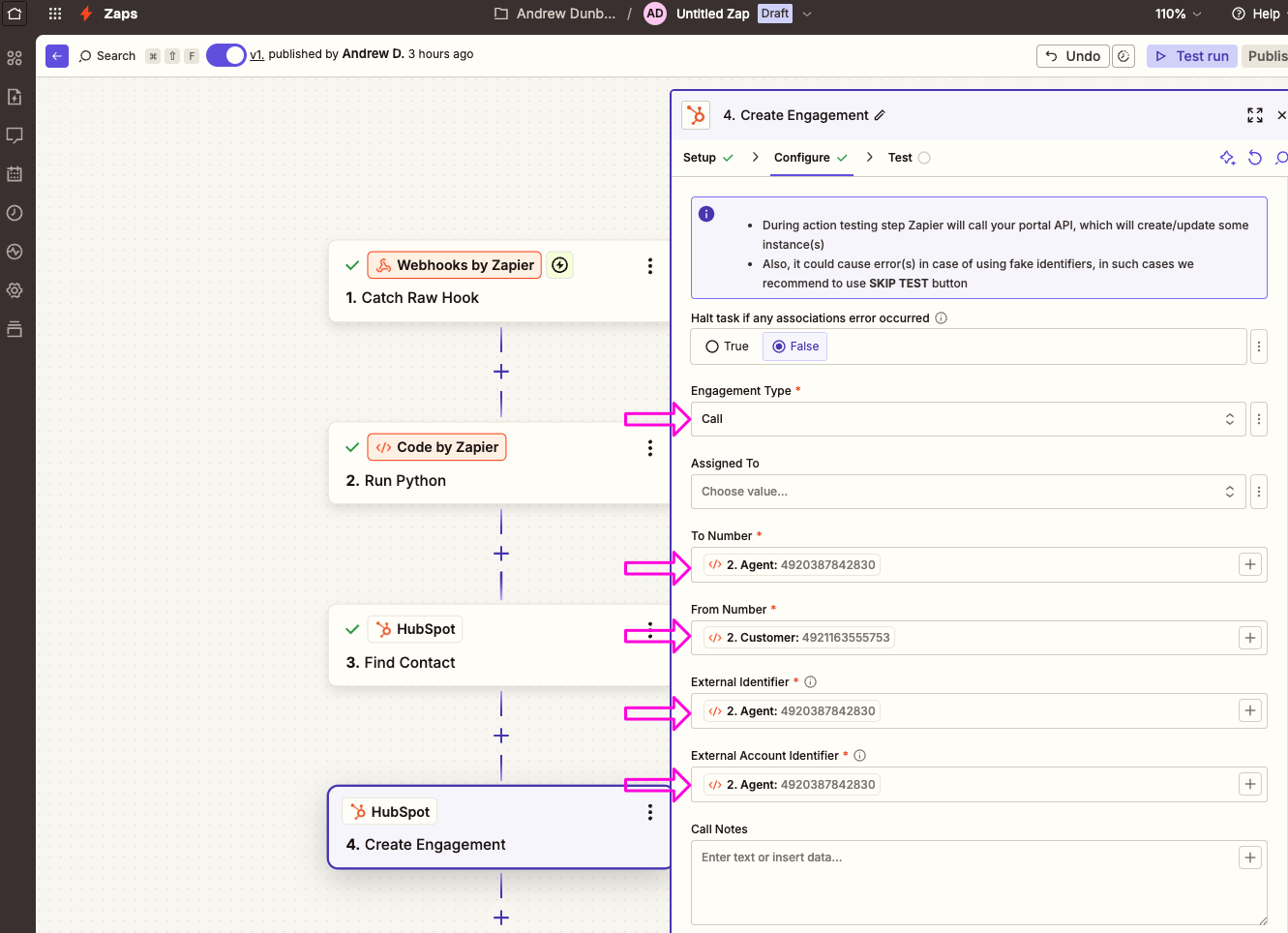This screenshot has height=933, width=1288.
Task: Open the activity status icon in the sidebar
Action: [x=15, y=252]
